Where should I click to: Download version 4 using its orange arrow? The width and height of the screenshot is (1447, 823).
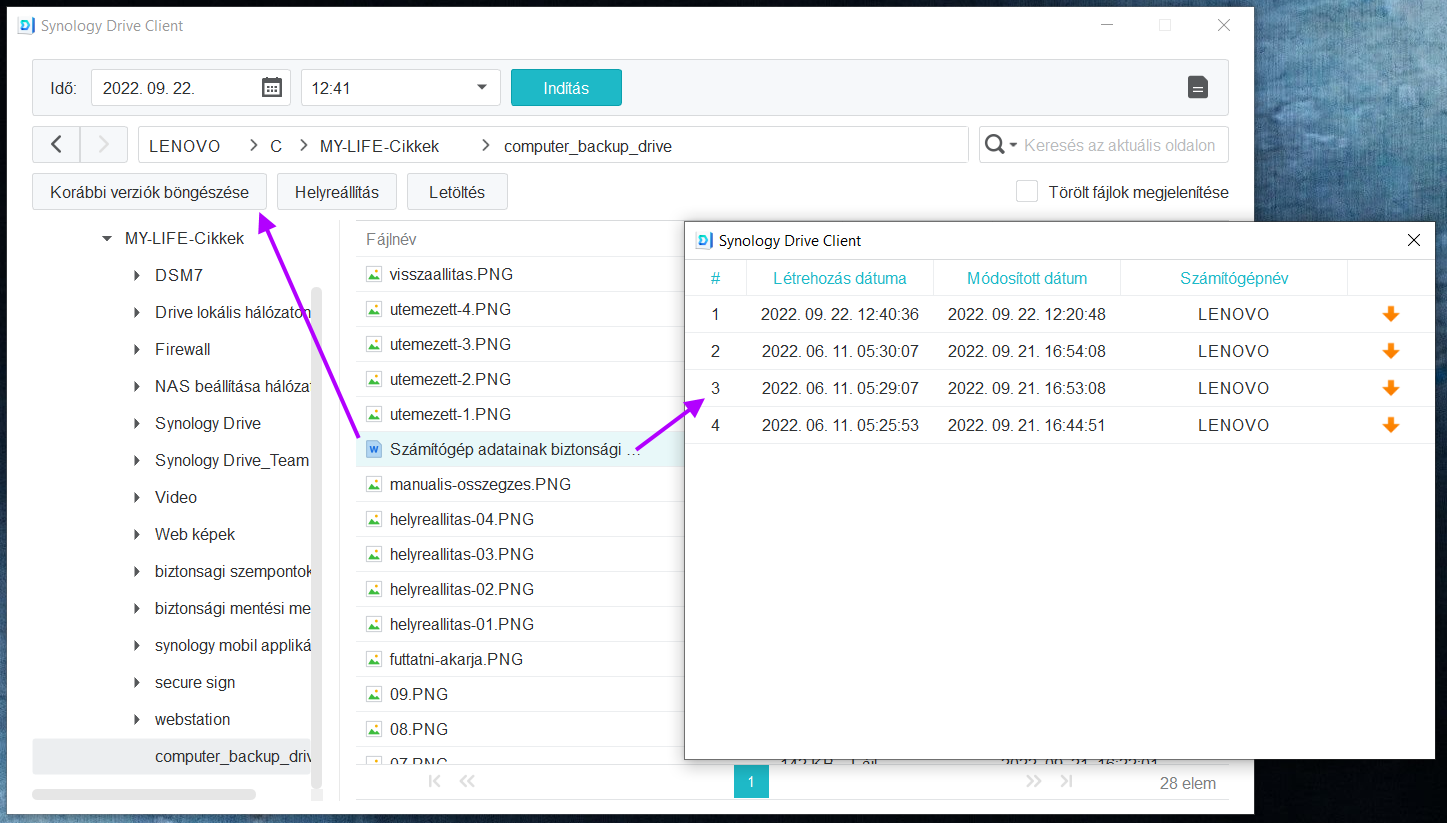tap(1390, 425)
